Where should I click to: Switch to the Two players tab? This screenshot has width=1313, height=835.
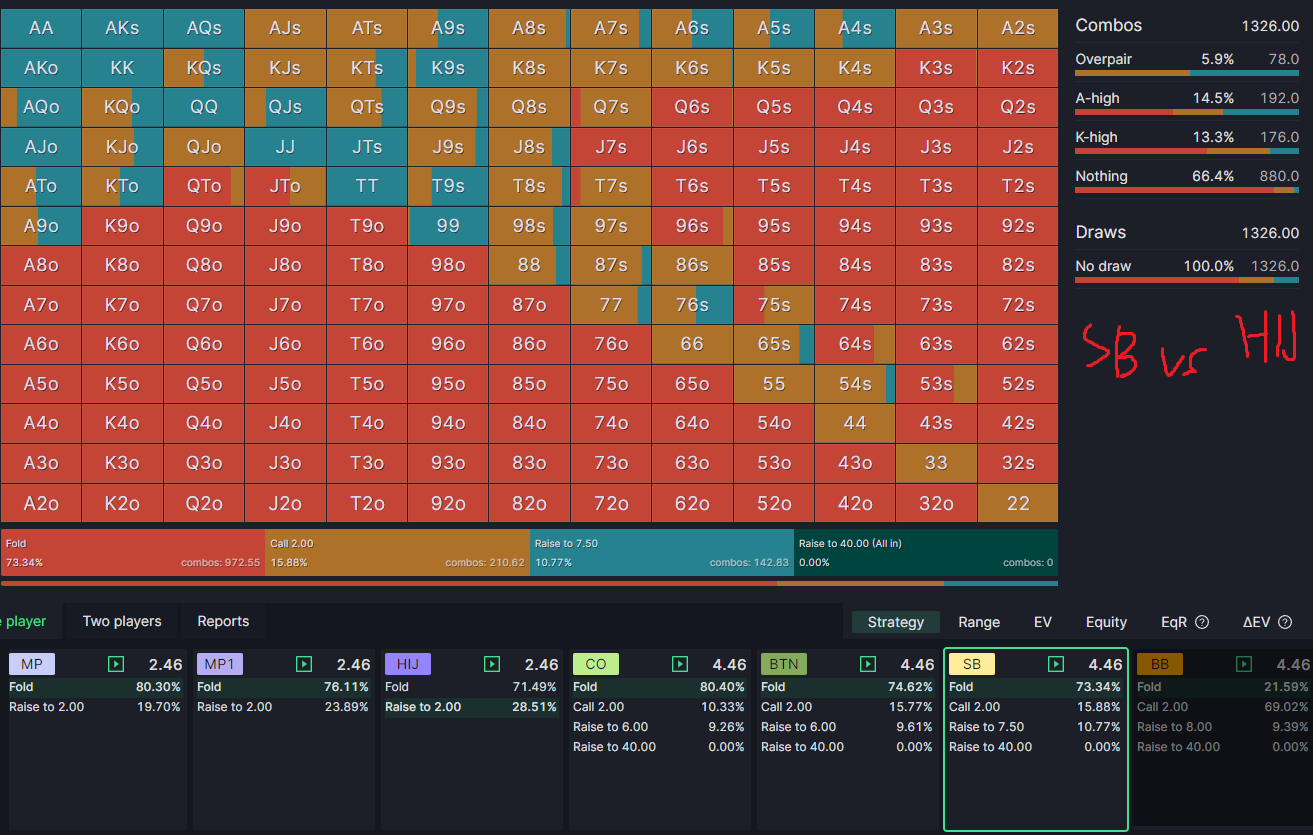[x=122, y=621]
